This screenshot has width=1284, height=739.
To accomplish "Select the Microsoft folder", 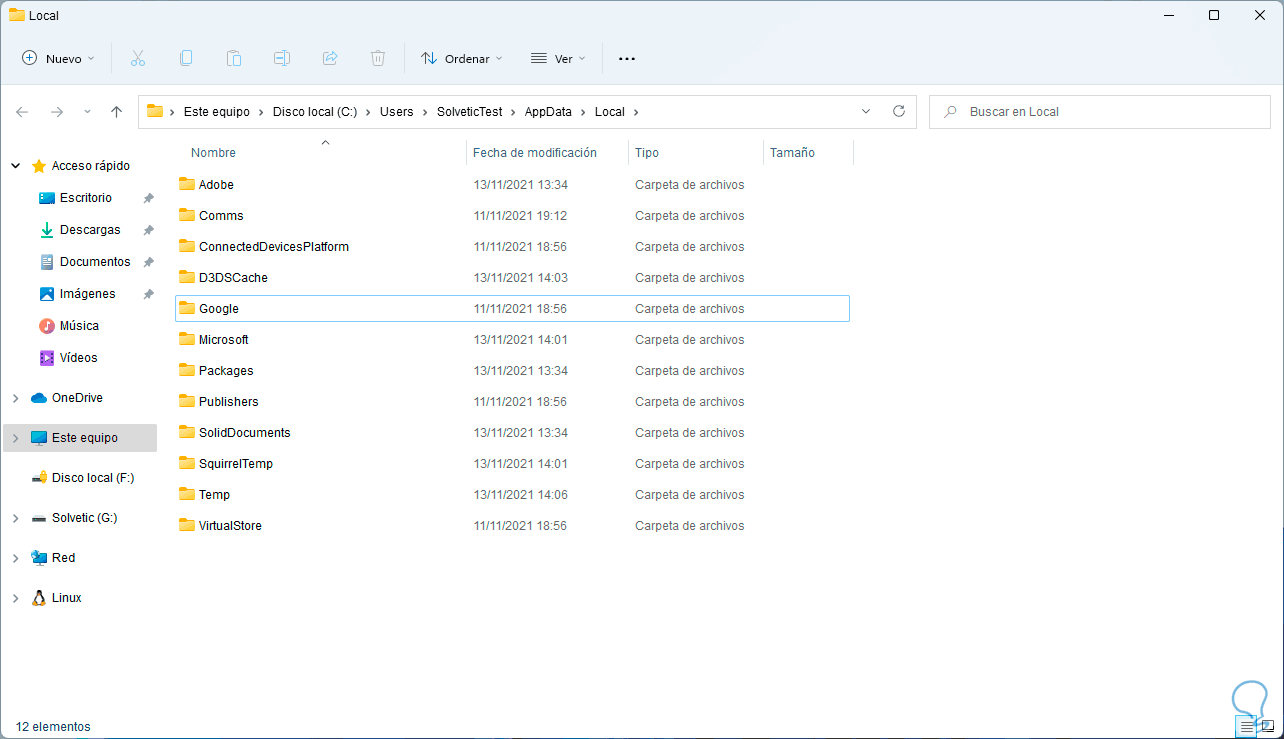I will (223, 340).
